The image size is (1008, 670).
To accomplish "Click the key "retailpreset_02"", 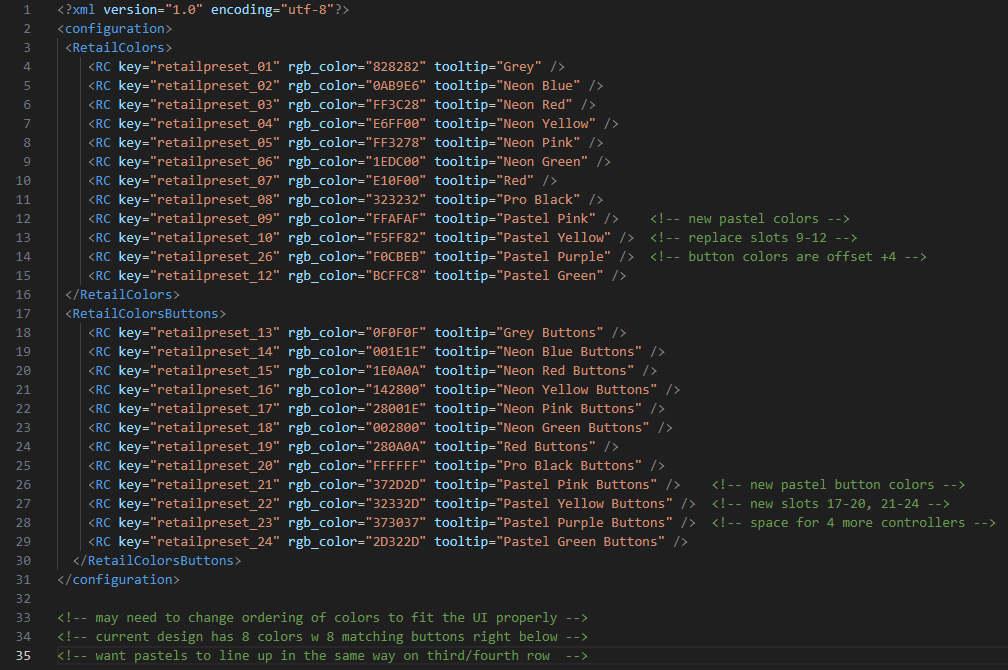I will pos(215,86).
